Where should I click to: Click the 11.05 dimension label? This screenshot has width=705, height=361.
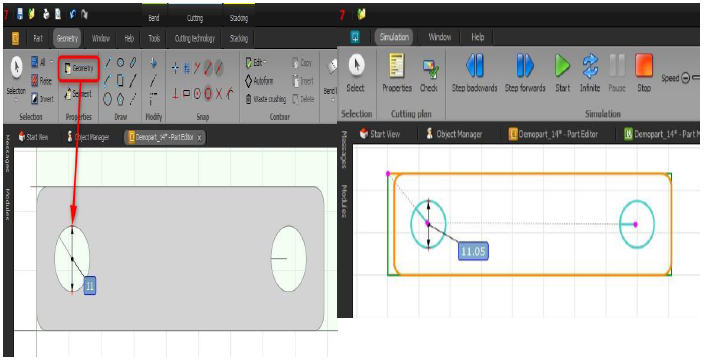(x=473, y=251)
